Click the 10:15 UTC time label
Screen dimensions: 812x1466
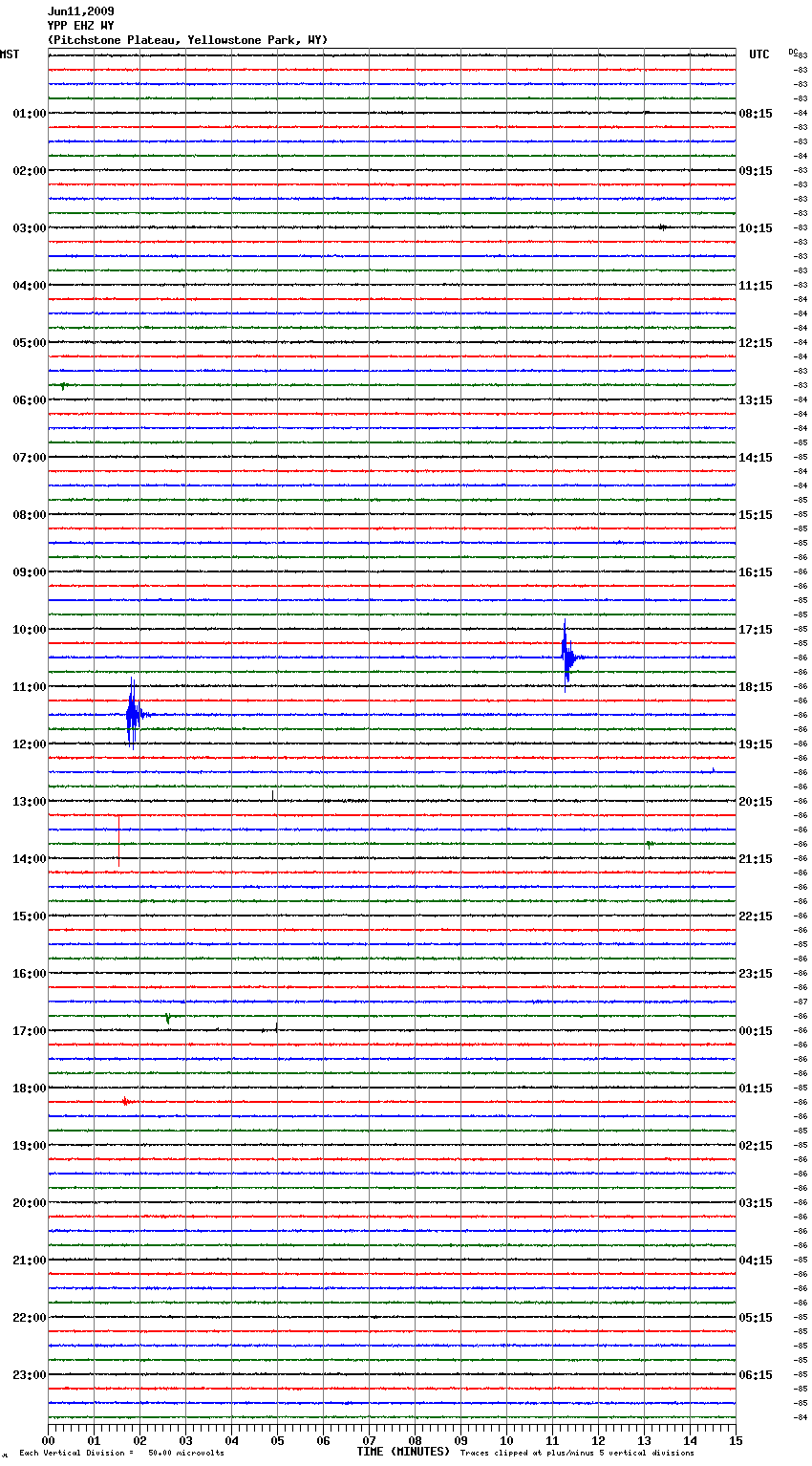[756, 228]
